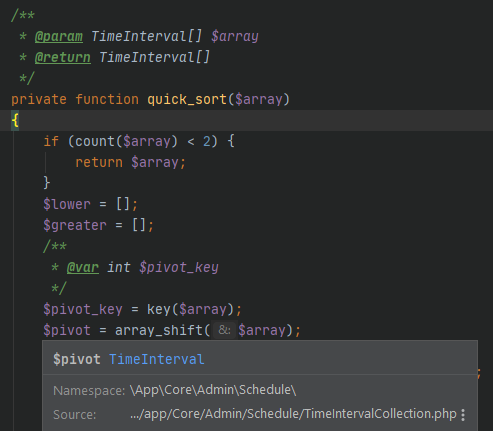Click the 'function' keyword
The image size is (493, 431).
pyautogui.click(x=107, y=99)
